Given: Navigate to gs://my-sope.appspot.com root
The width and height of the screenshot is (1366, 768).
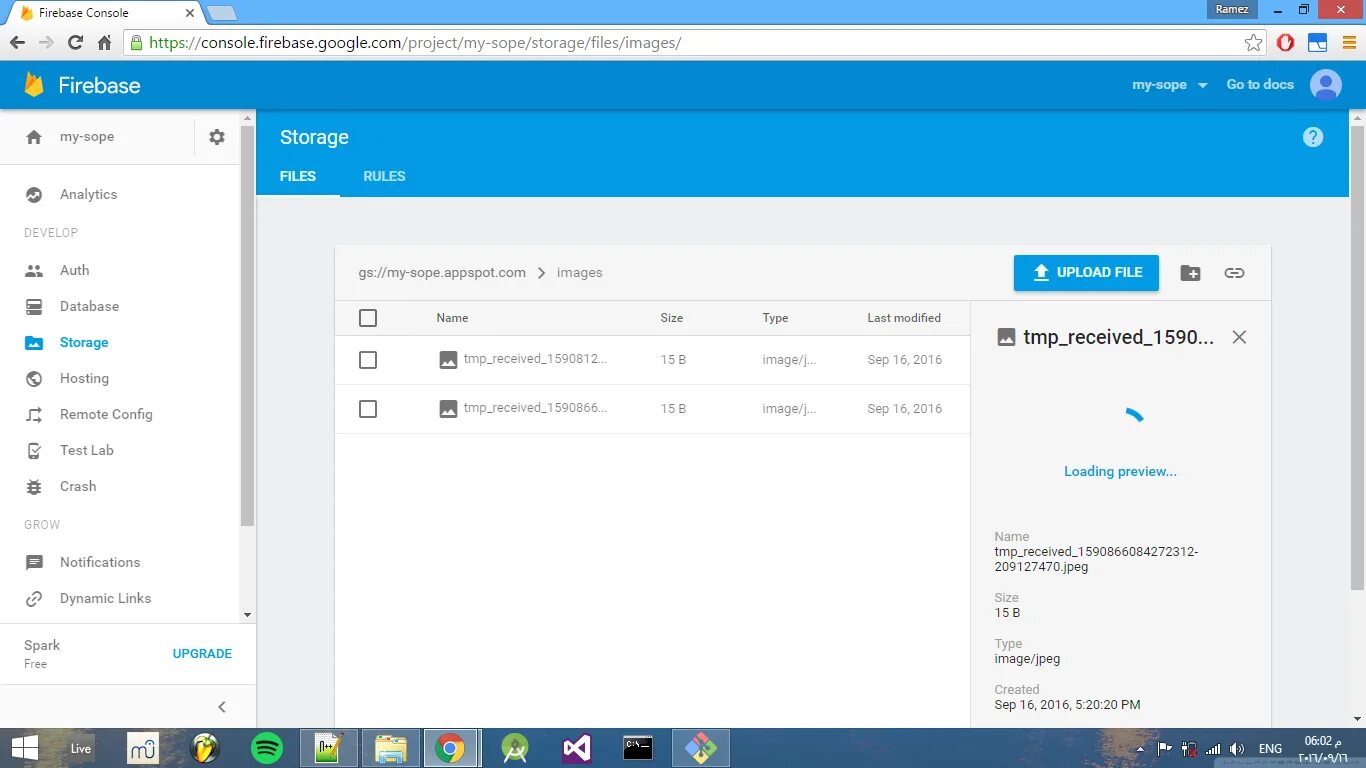Looking at the screenshot, I should coord(442,273).
